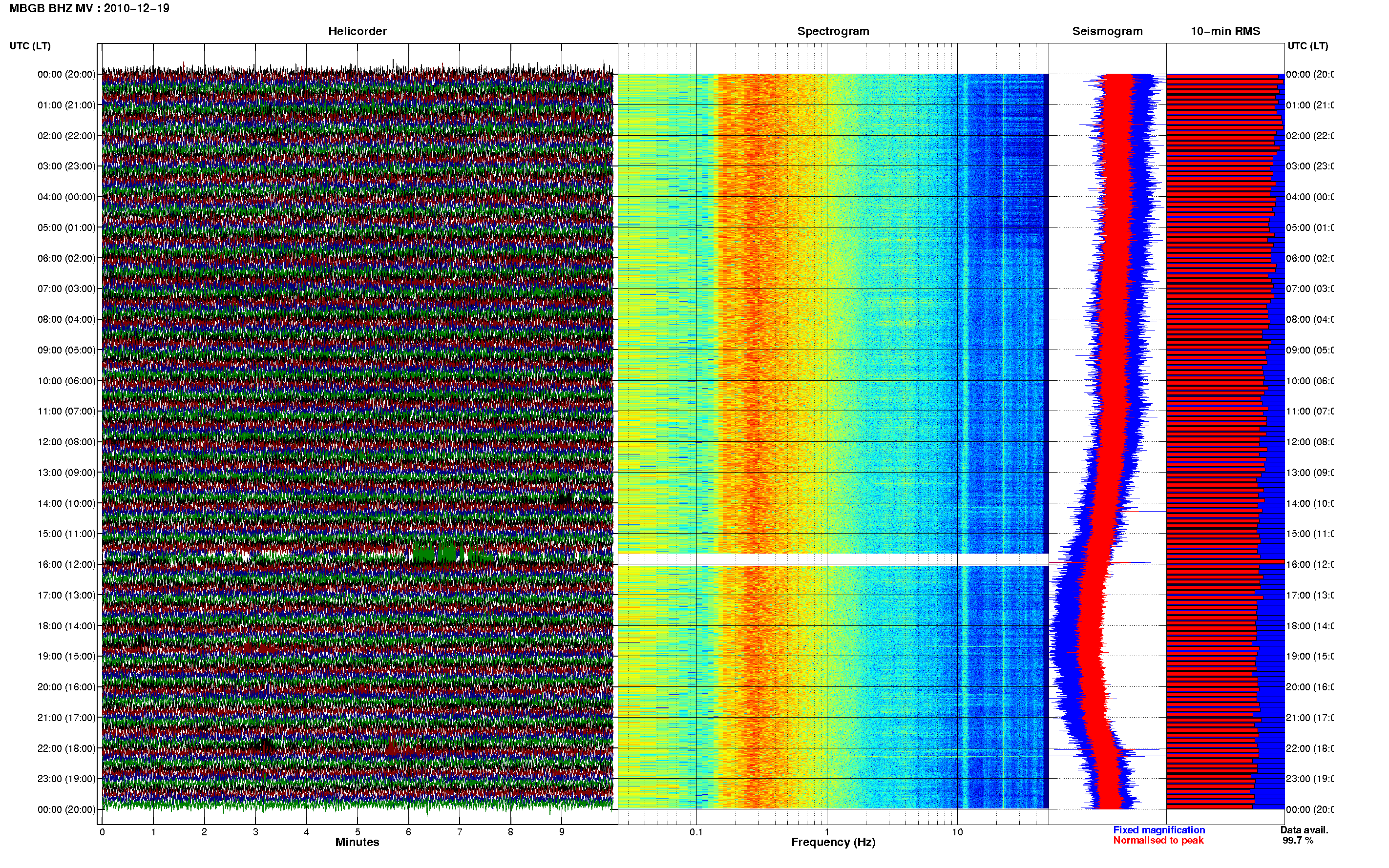
Task: Click the left '11:00 (07:00)' time label
Action: click(x=66, y=411)
